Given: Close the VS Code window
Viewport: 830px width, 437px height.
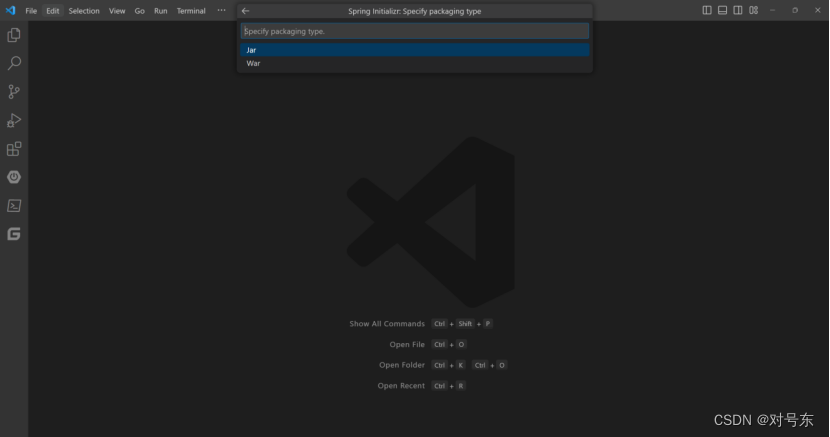Looking at the screenshot, I should [x=817, y=11].
